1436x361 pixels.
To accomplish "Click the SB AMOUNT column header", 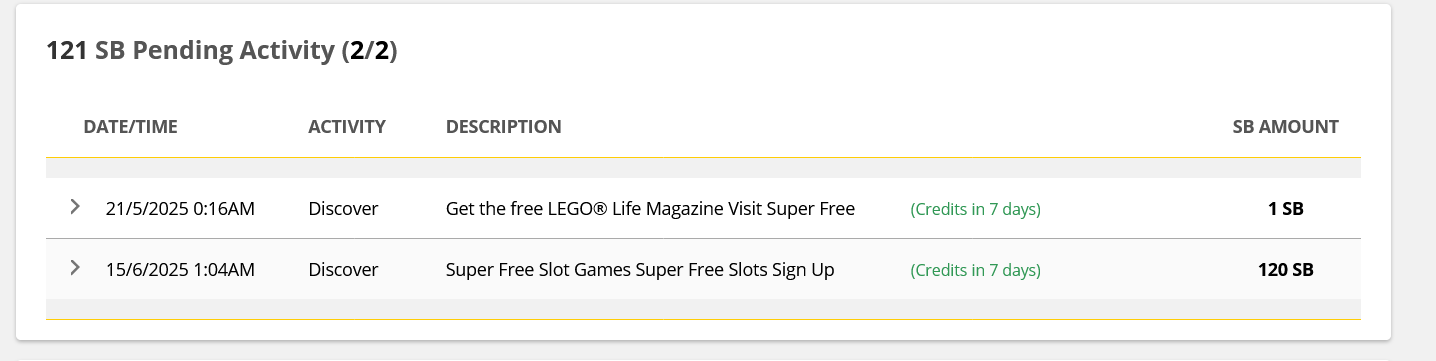I will point(1285,127).
